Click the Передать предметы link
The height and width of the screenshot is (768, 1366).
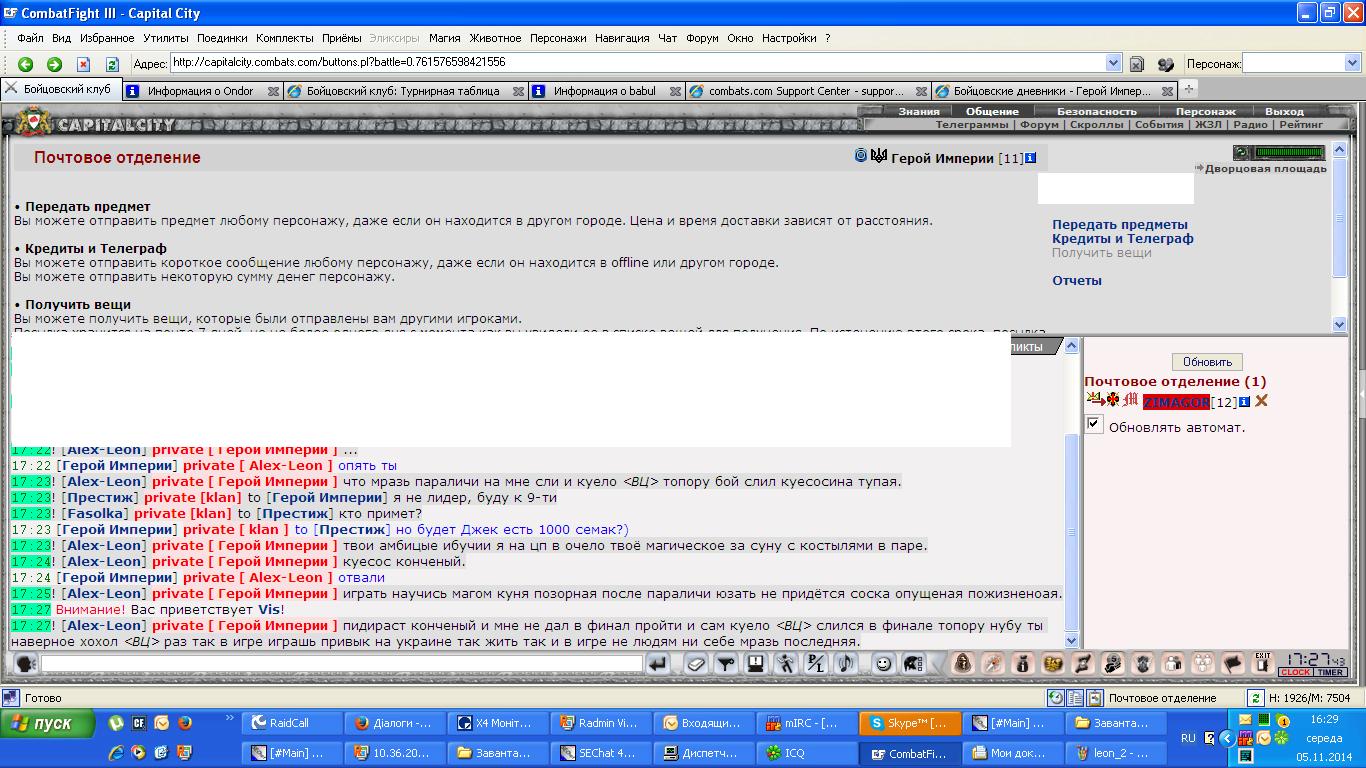[x=1120, y=225]
